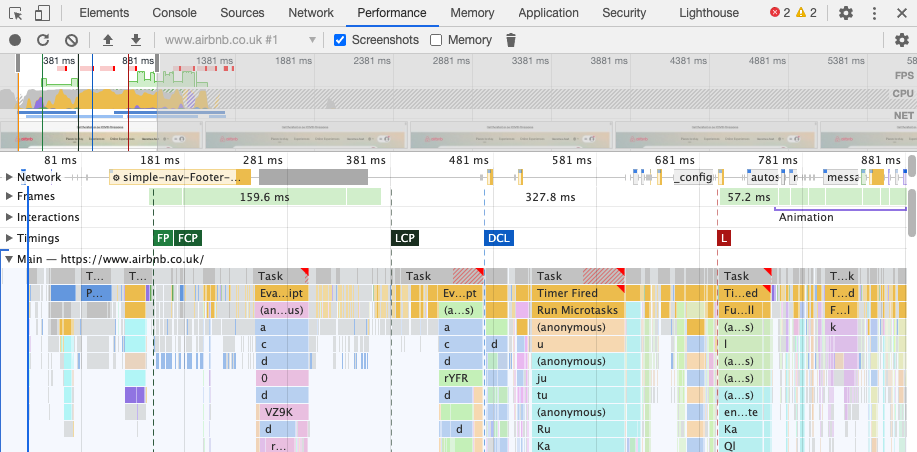Select the FP timing marker
The width and height of the screenshot is (917, 452).
(x=163, y=238)
